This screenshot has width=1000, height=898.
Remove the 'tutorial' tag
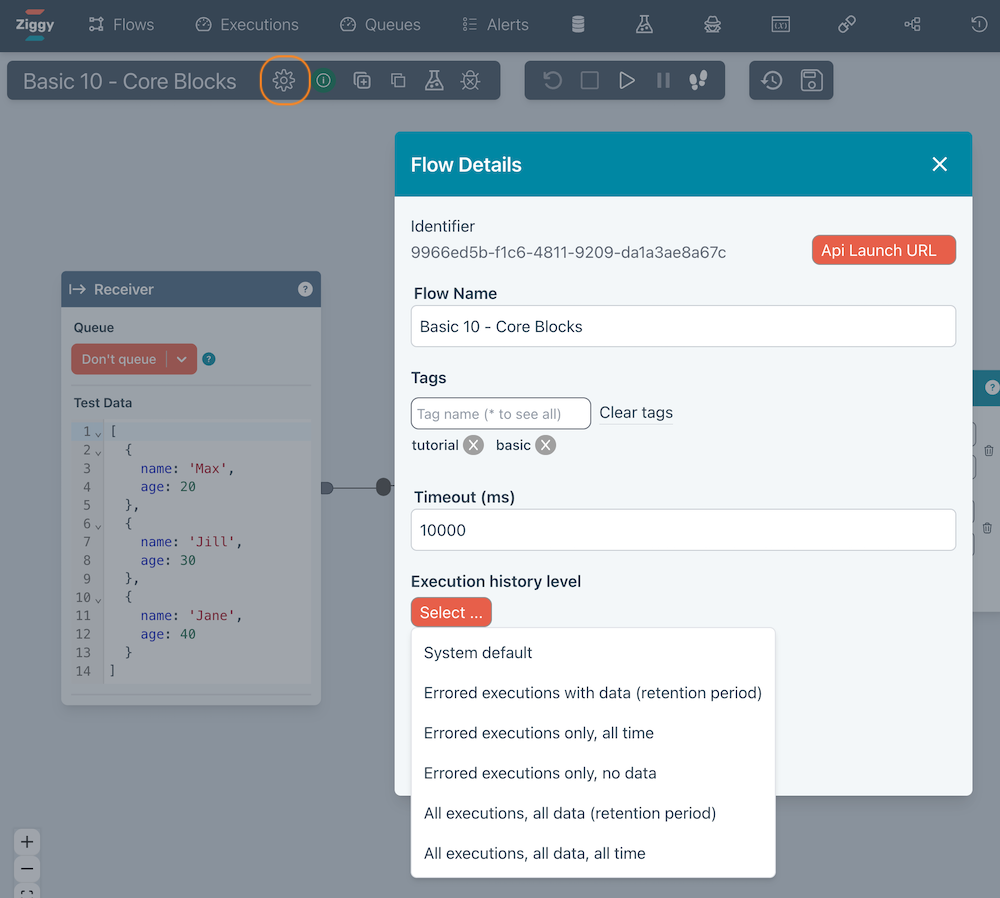(x=473, y=445)
